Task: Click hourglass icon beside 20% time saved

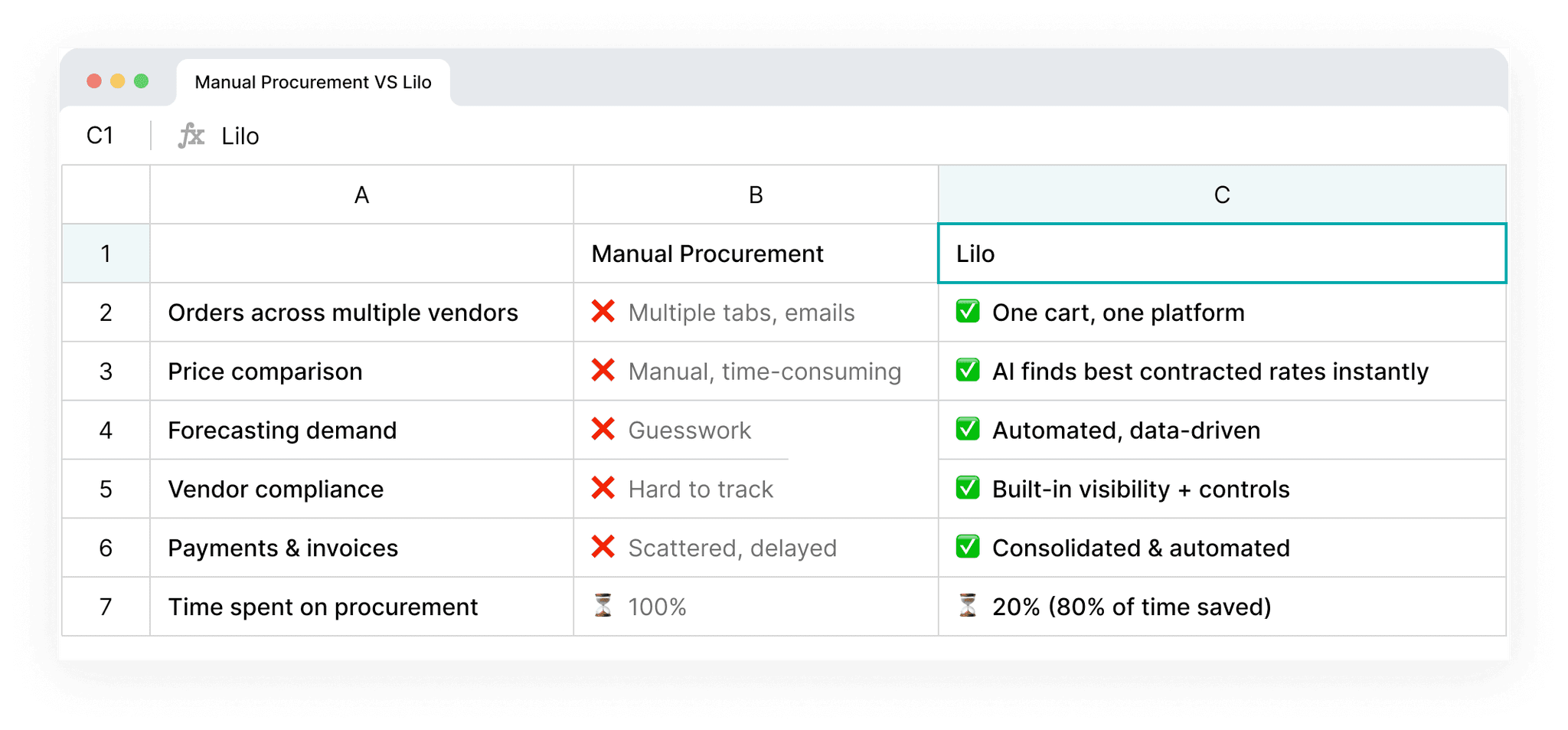Action: 968,606
